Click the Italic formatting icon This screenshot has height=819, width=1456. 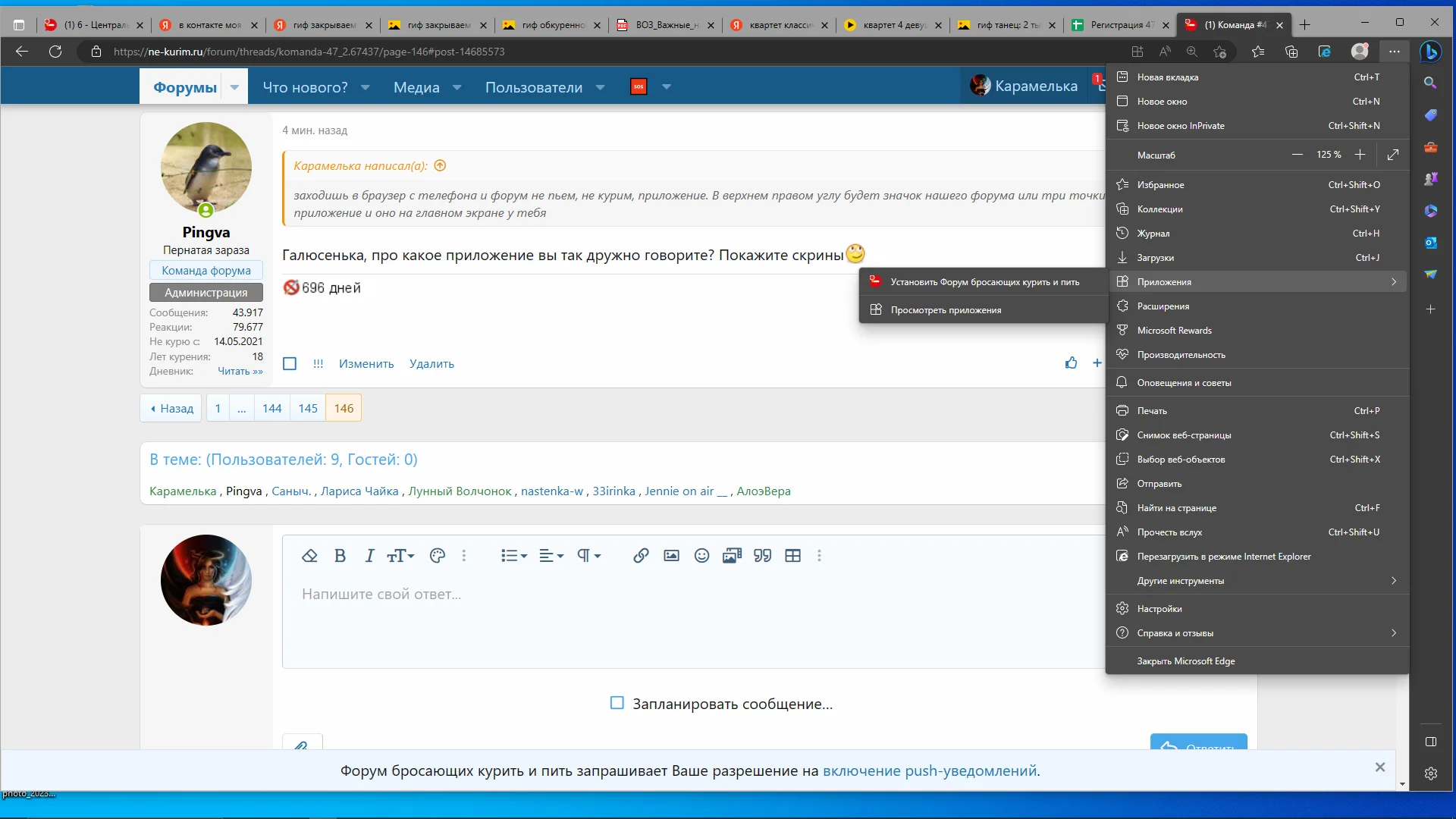(369, 556)
